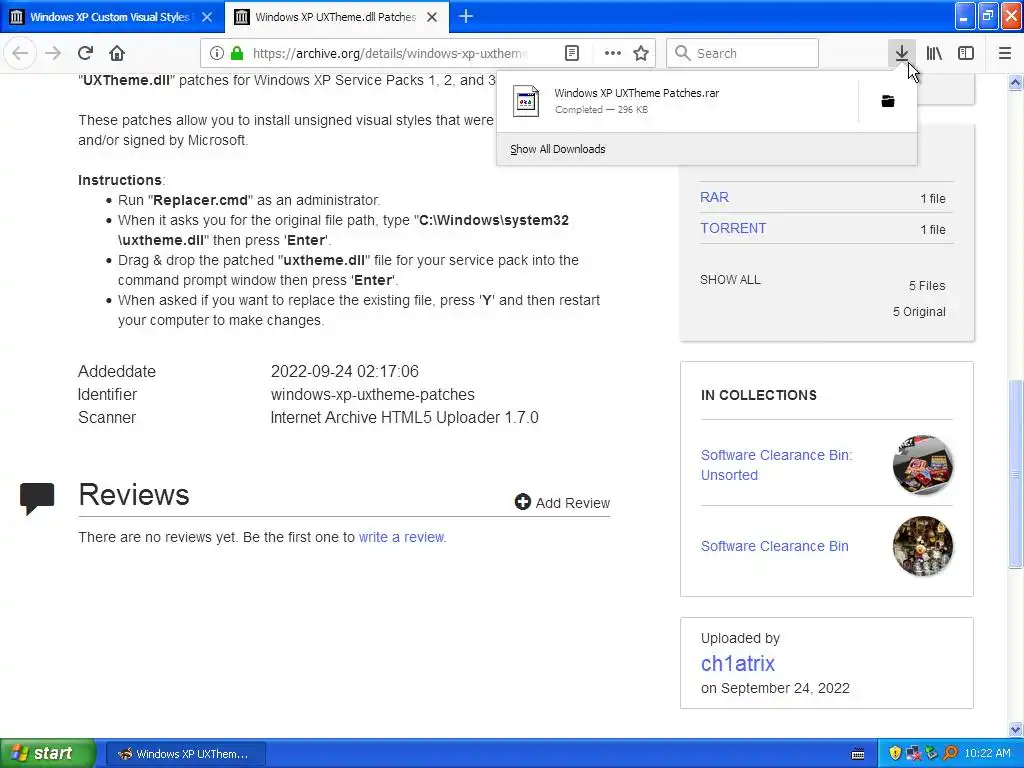The width and height of the screenshot is (1024, 768).
Task: Open page actions three-dot menu
Action: pyautogui.click(x=612, y=53)
